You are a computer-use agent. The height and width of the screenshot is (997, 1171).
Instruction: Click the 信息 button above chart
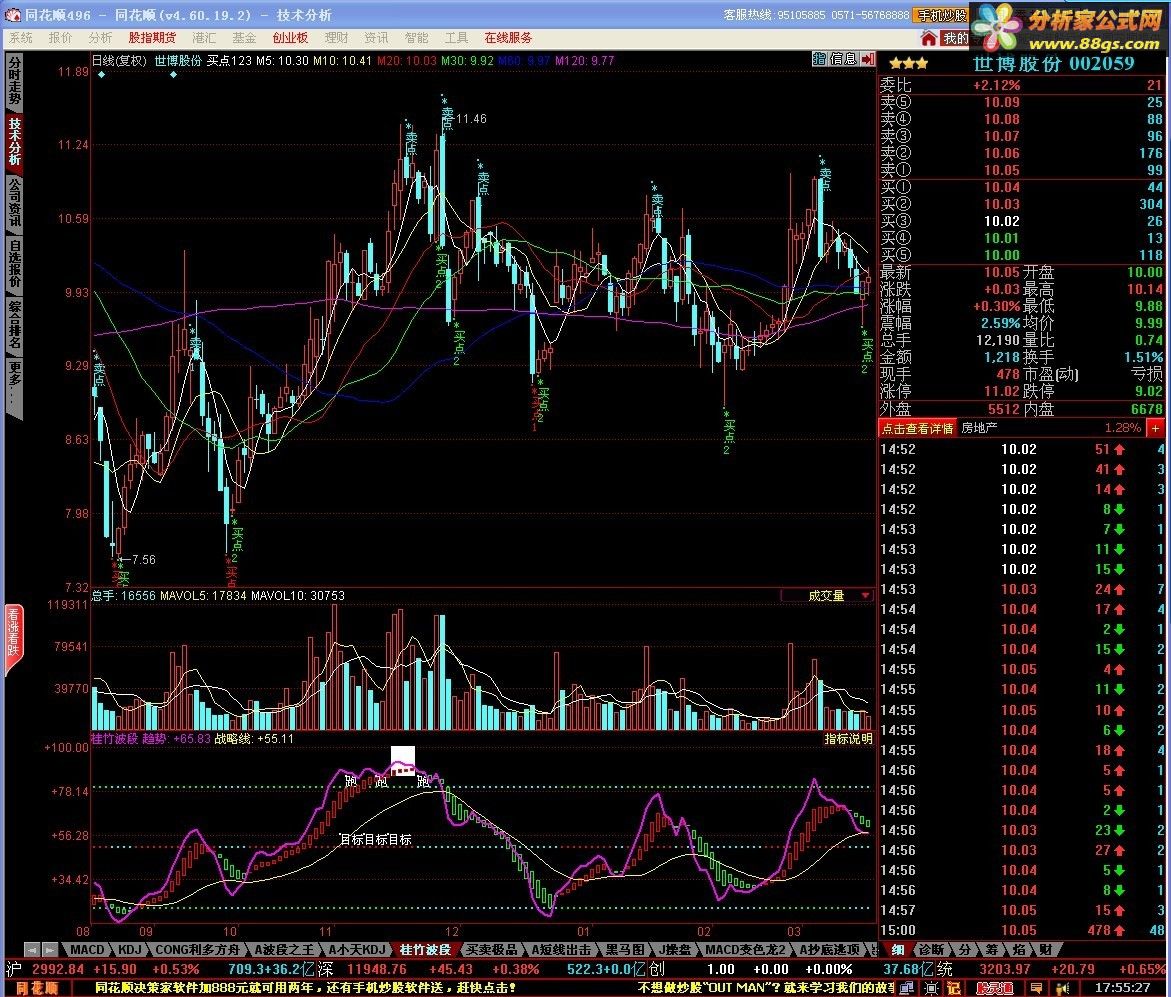tap(842, 58)
